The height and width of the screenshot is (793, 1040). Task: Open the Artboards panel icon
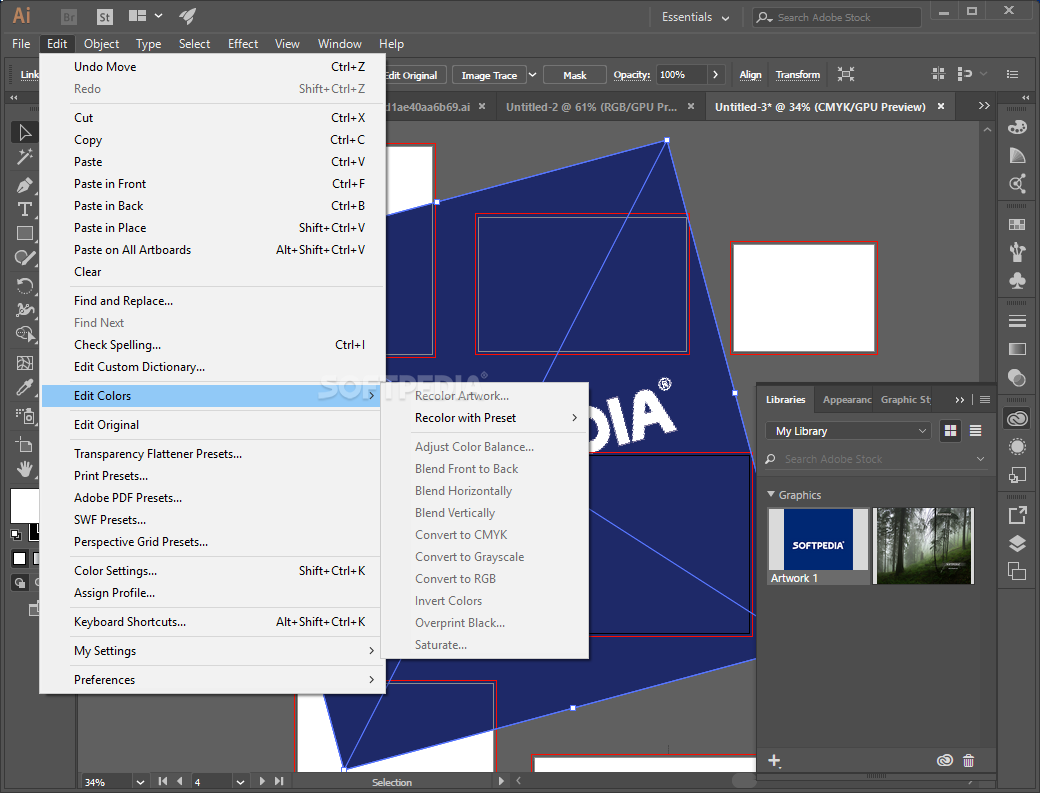click(x=1017, y=570)
